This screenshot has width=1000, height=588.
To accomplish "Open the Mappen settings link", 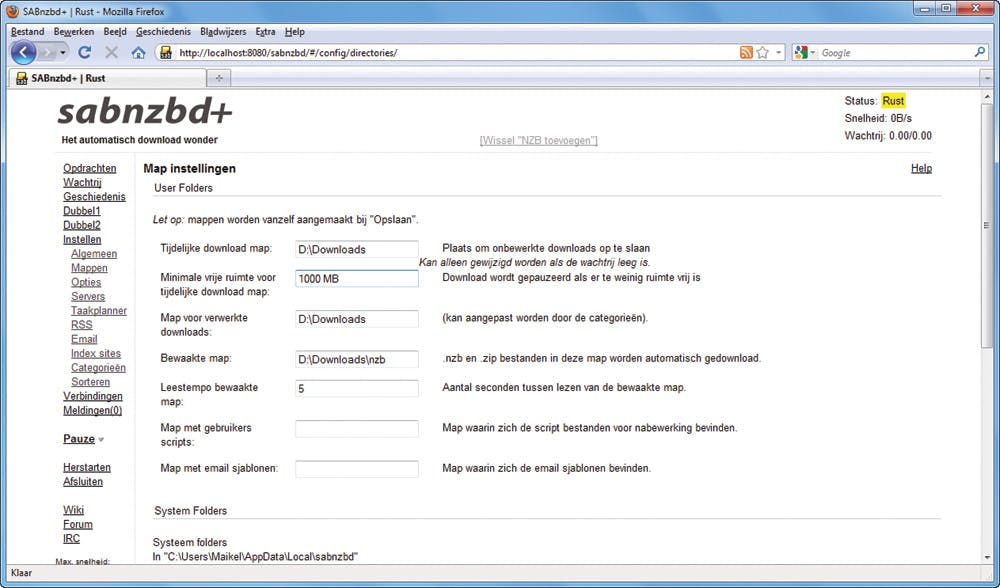I will pyautogui.click(x=89, y=268).
